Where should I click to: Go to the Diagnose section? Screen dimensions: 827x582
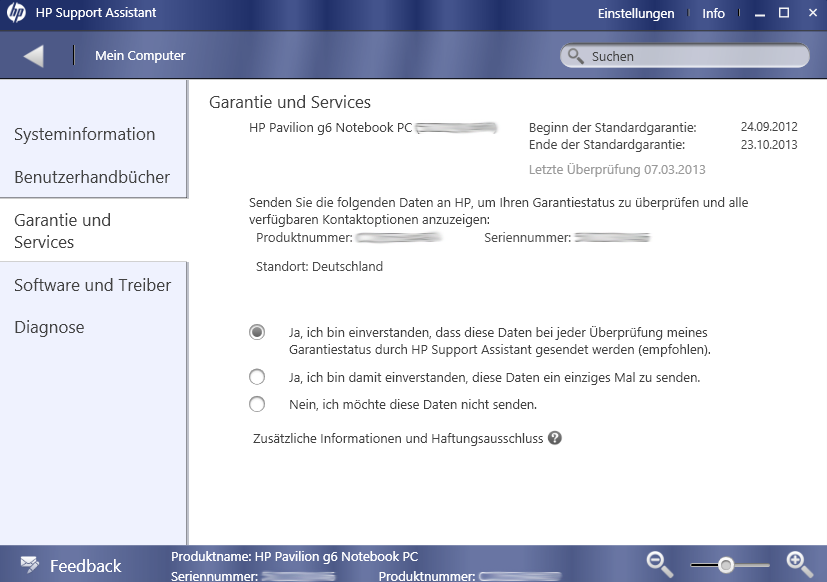(x=49, y=327)
